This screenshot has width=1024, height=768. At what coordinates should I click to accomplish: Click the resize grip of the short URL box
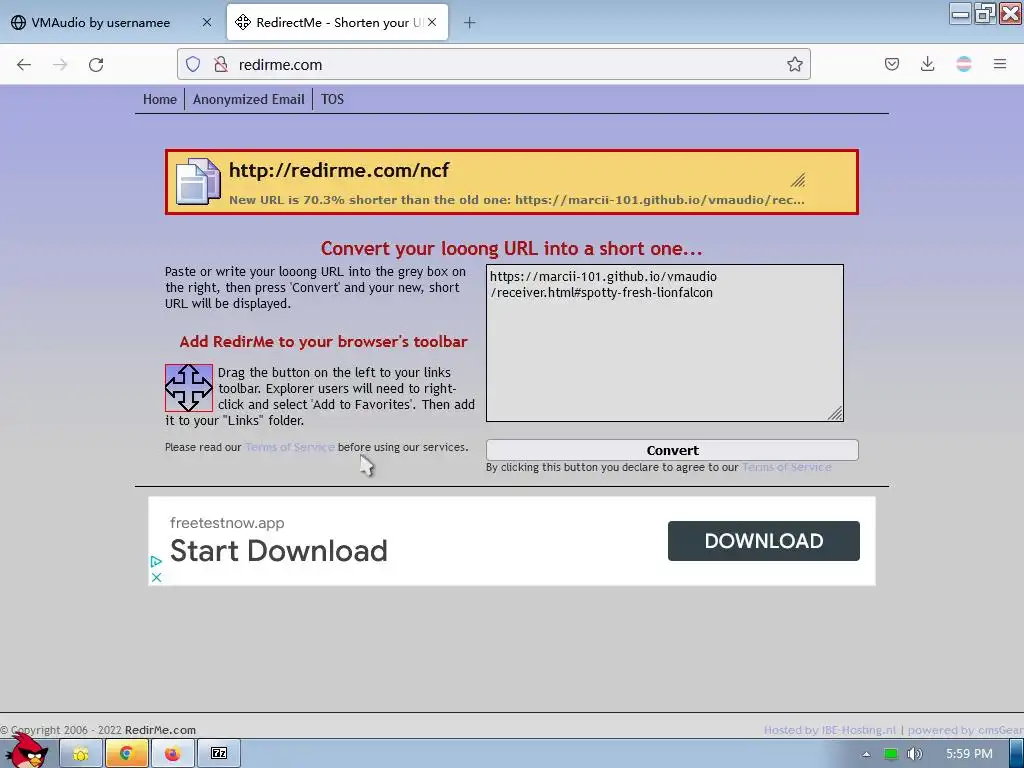pos(798,180)
